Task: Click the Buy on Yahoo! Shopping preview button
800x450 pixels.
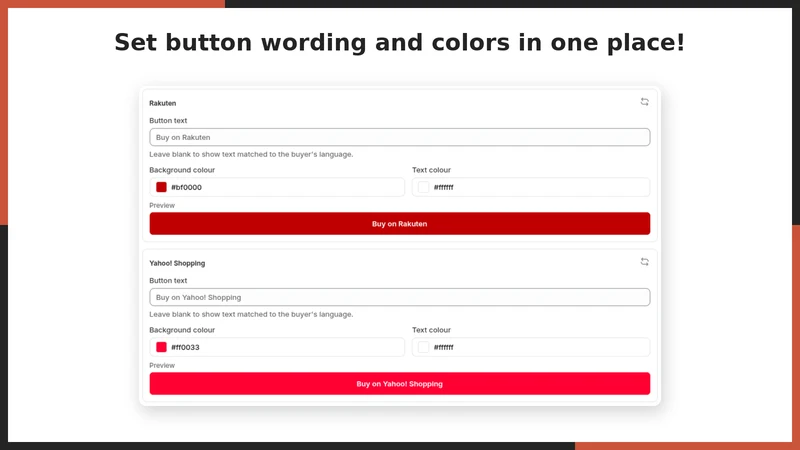Action: point(399,384)
